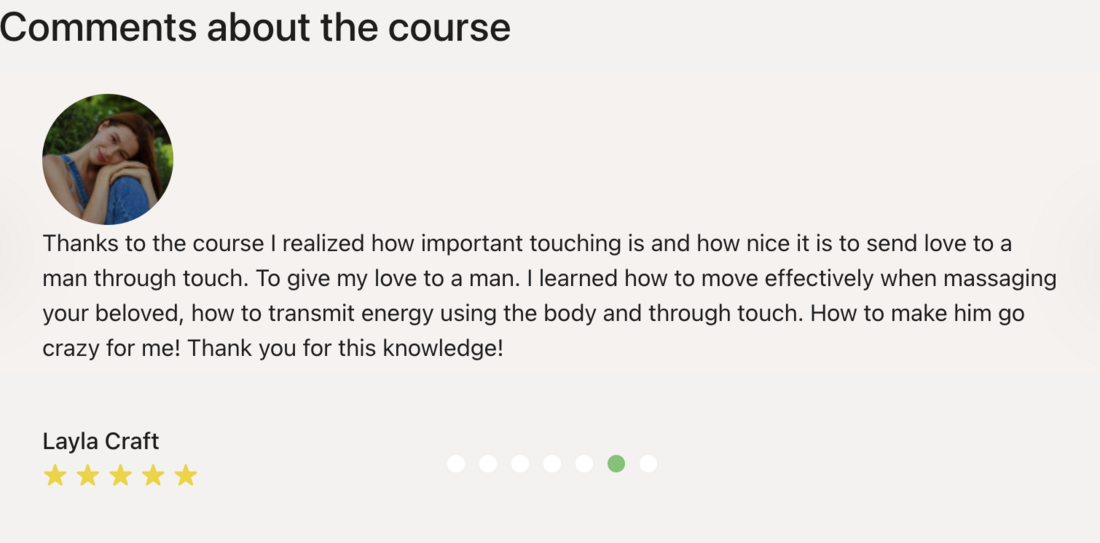Click the second yellow rating star
The width and height of the screenshot is (1100, 543).
[88, 475]
